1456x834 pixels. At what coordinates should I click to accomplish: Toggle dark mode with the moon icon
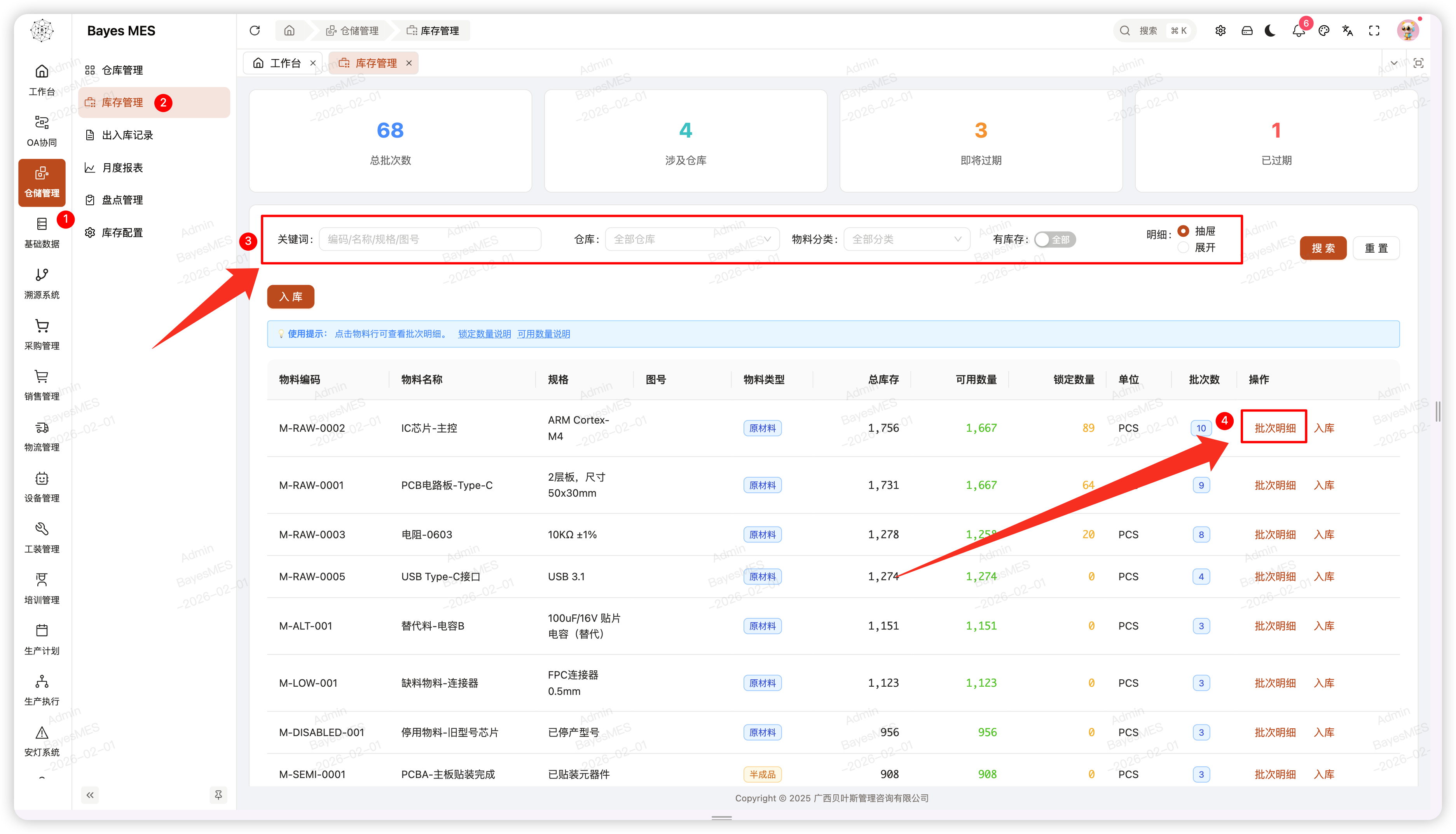(1270, 30)
